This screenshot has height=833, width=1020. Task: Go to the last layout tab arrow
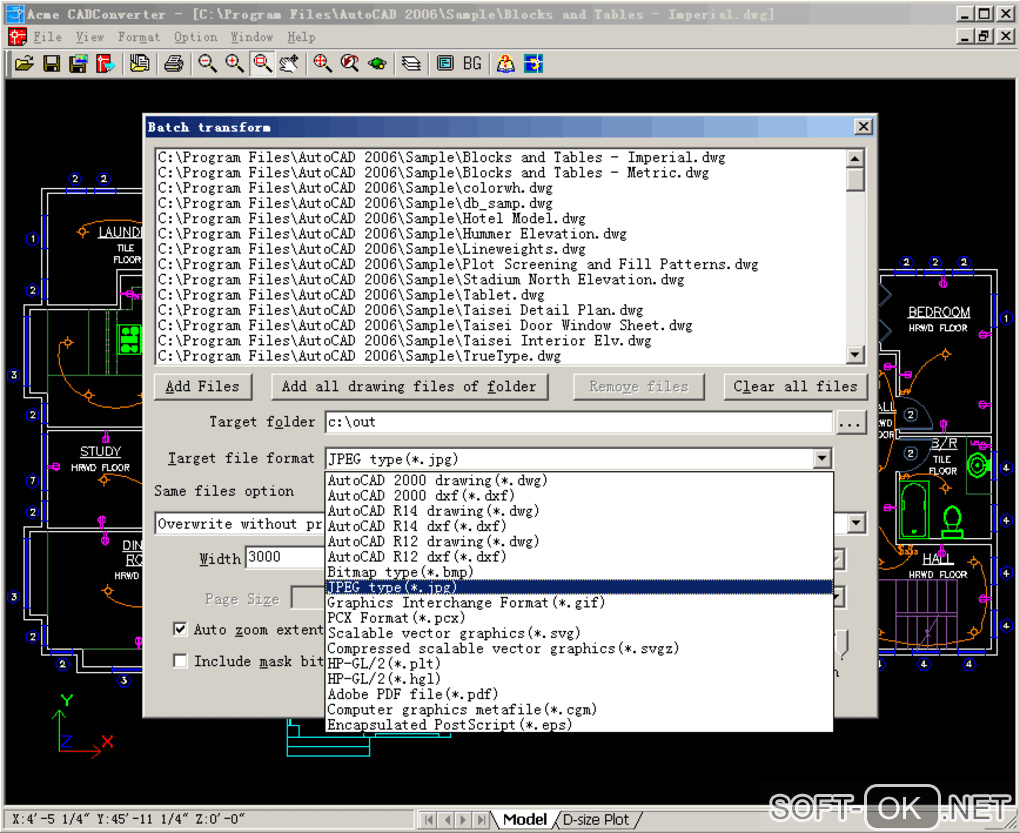point(480,820)
